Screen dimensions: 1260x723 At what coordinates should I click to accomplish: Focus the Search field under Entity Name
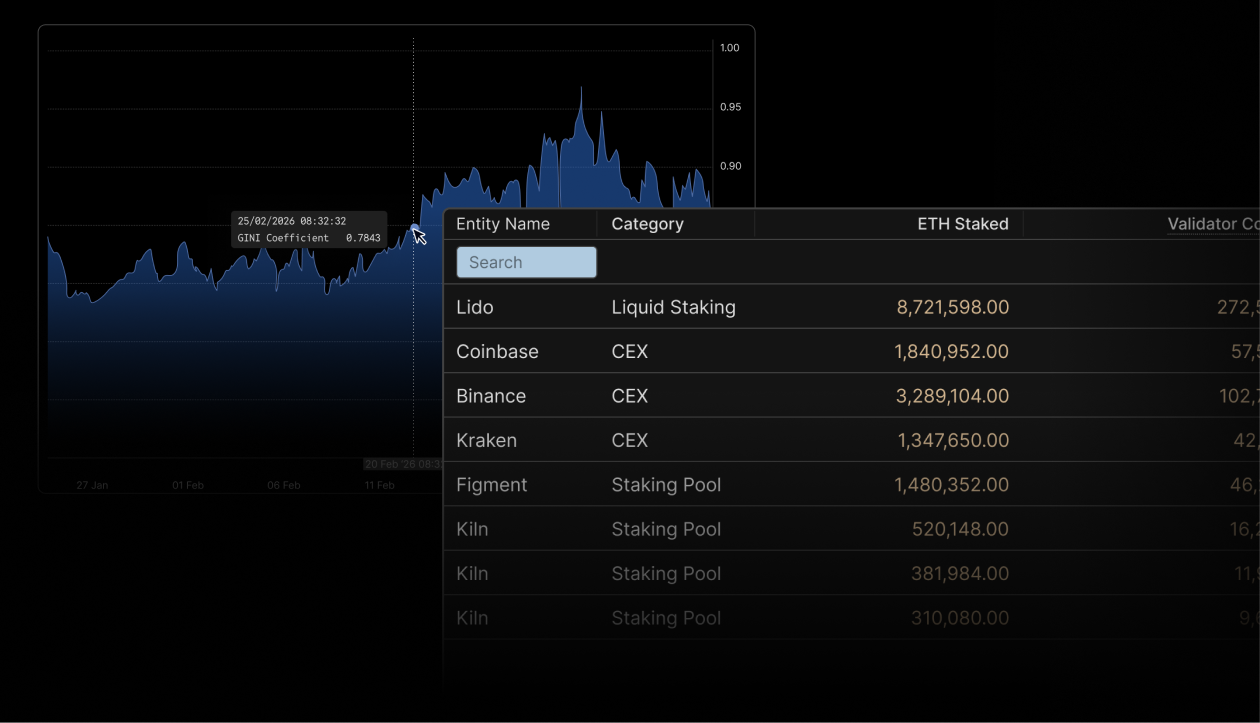527,262
